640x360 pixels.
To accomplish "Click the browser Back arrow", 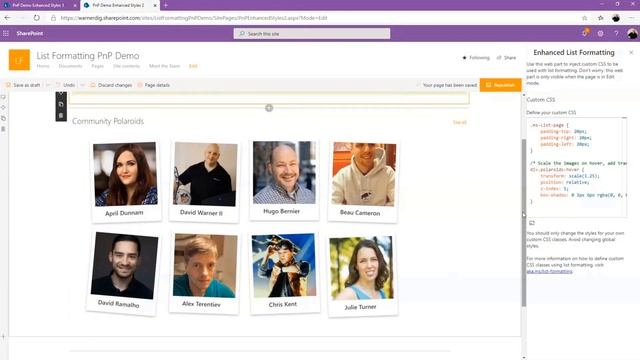I will (8, 18).
